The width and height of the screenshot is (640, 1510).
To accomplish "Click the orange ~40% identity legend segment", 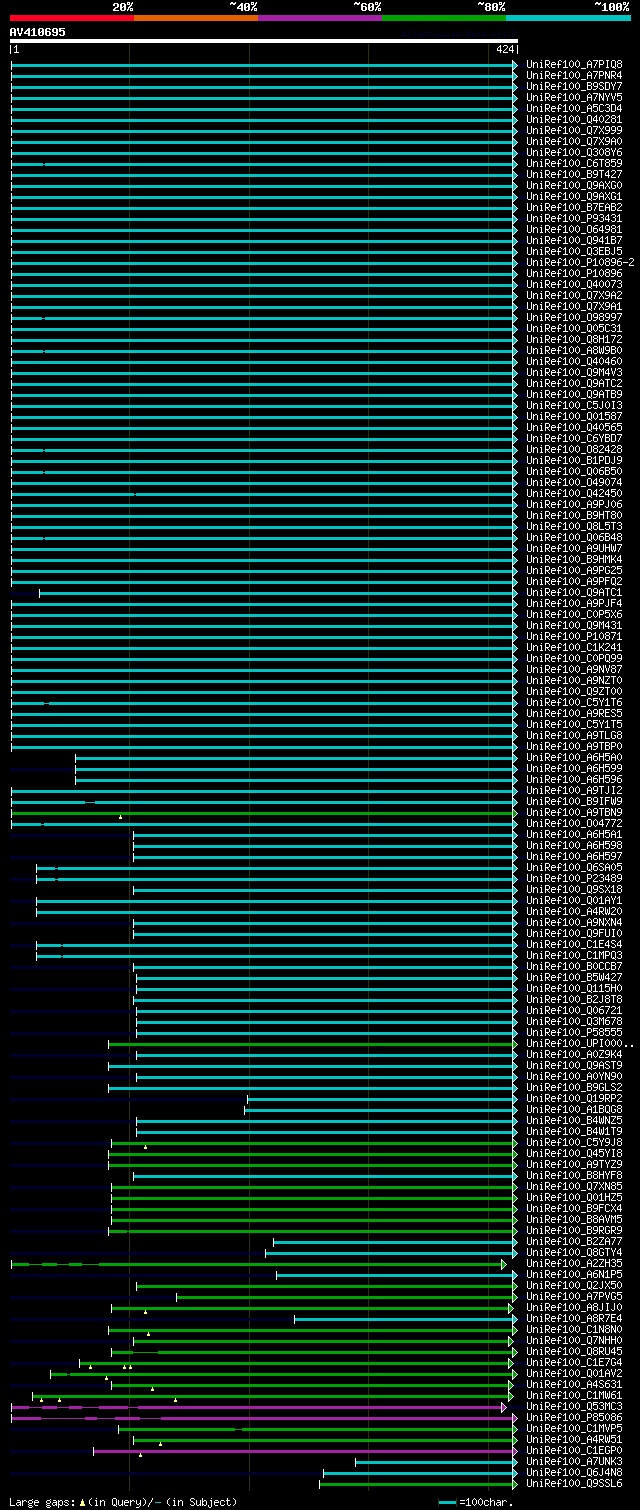I will (x=196, y=18).
